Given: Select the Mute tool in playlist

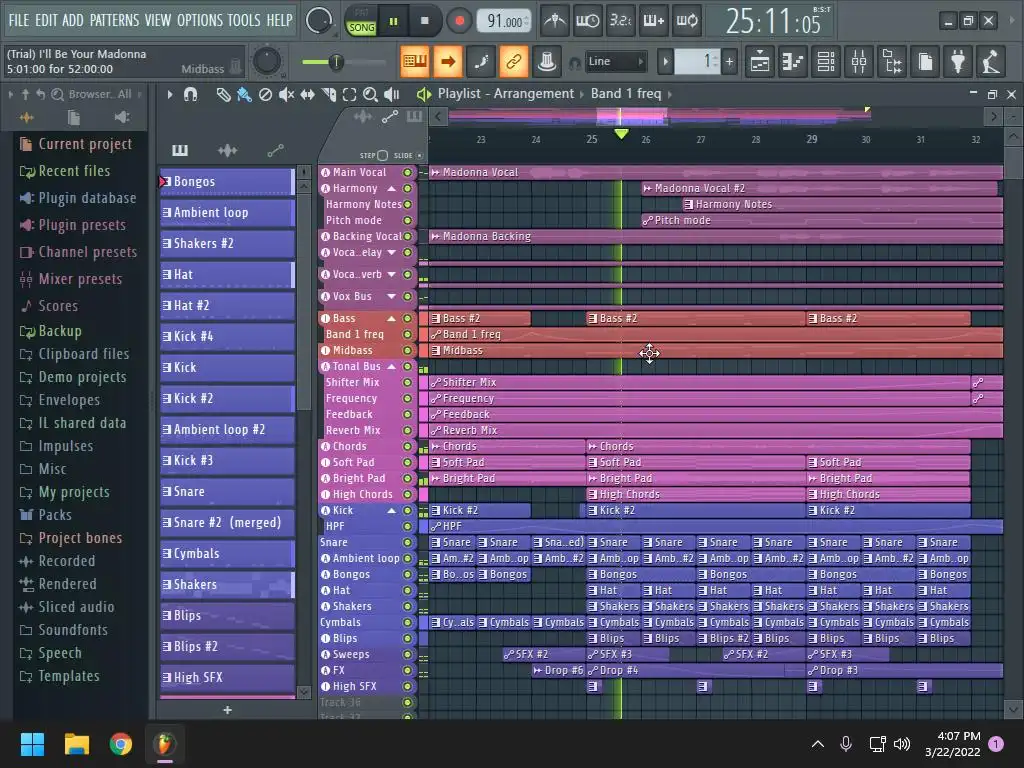Looking at the screenshot, I should pos(286,95).
